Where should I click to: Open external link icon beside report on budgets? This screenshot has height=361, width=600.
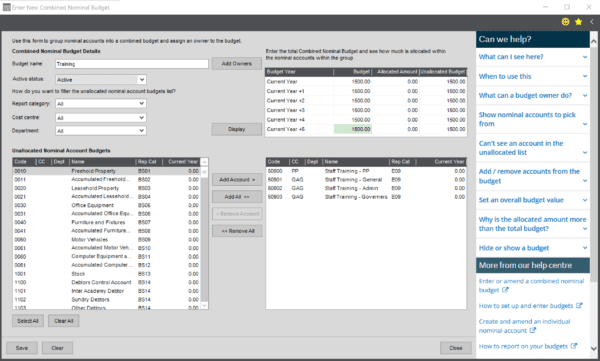click(x=574, y=346)
